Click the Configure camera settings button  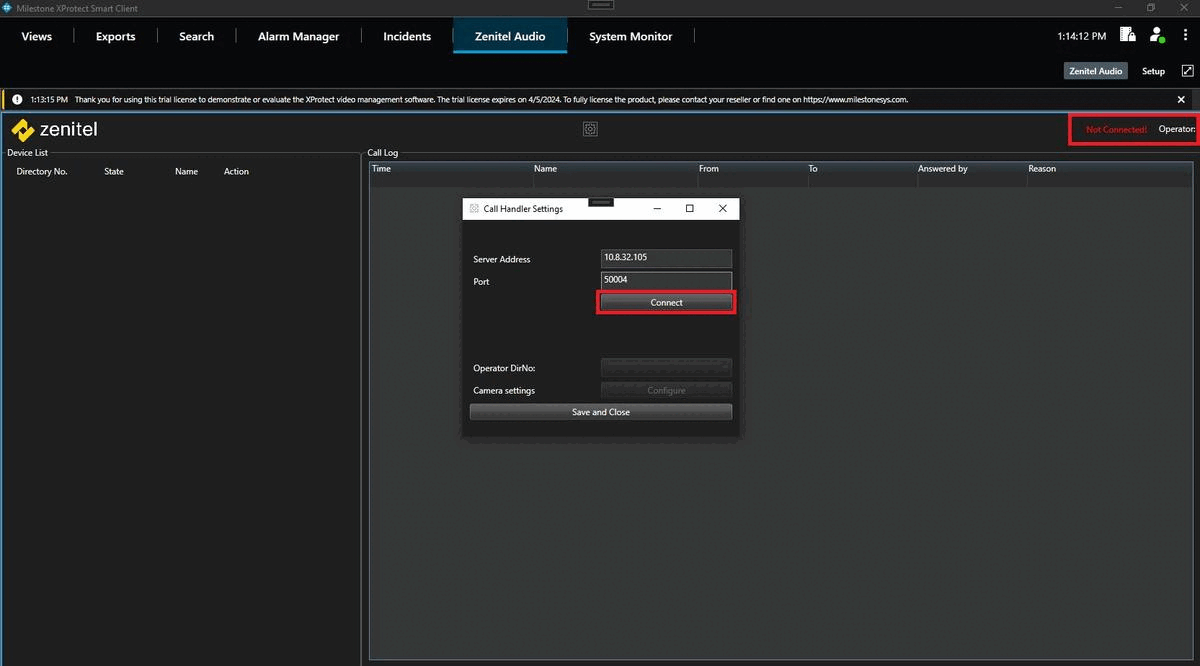pos(666,390)
